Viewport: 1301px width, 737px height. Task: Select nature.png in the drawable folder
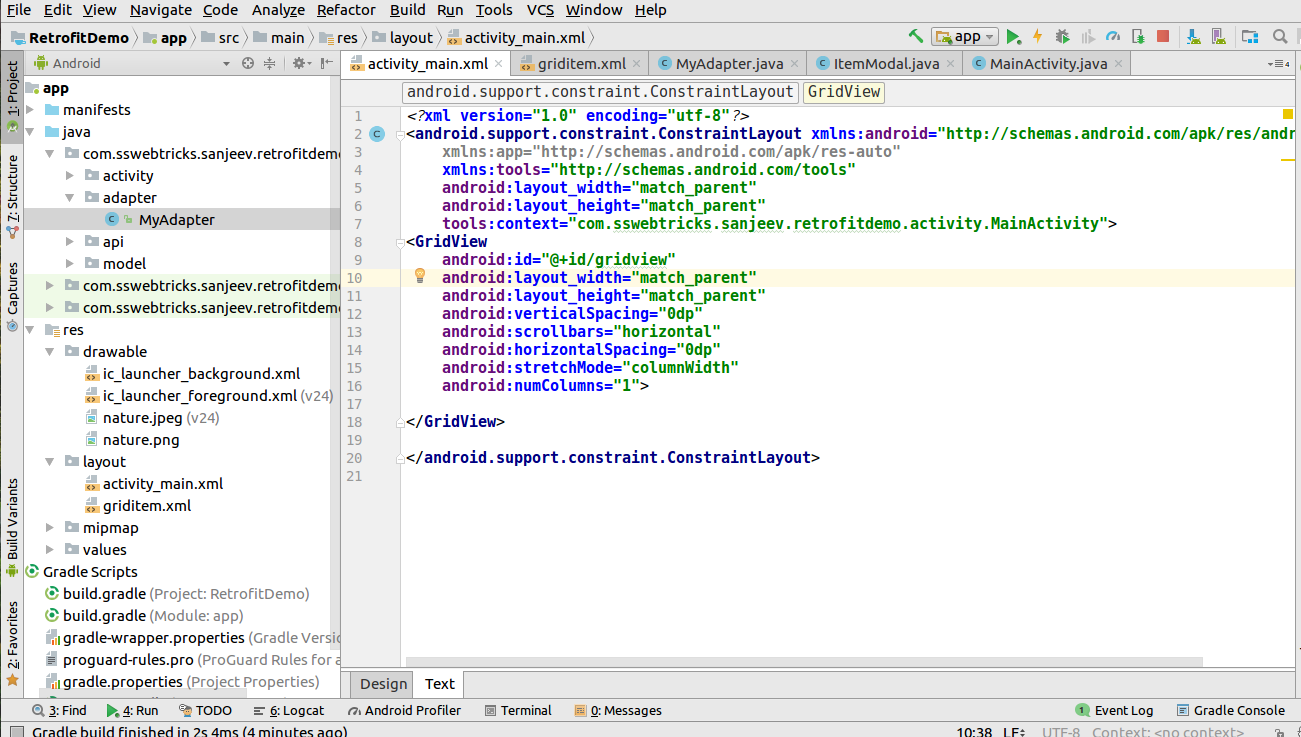coord(141,439)
